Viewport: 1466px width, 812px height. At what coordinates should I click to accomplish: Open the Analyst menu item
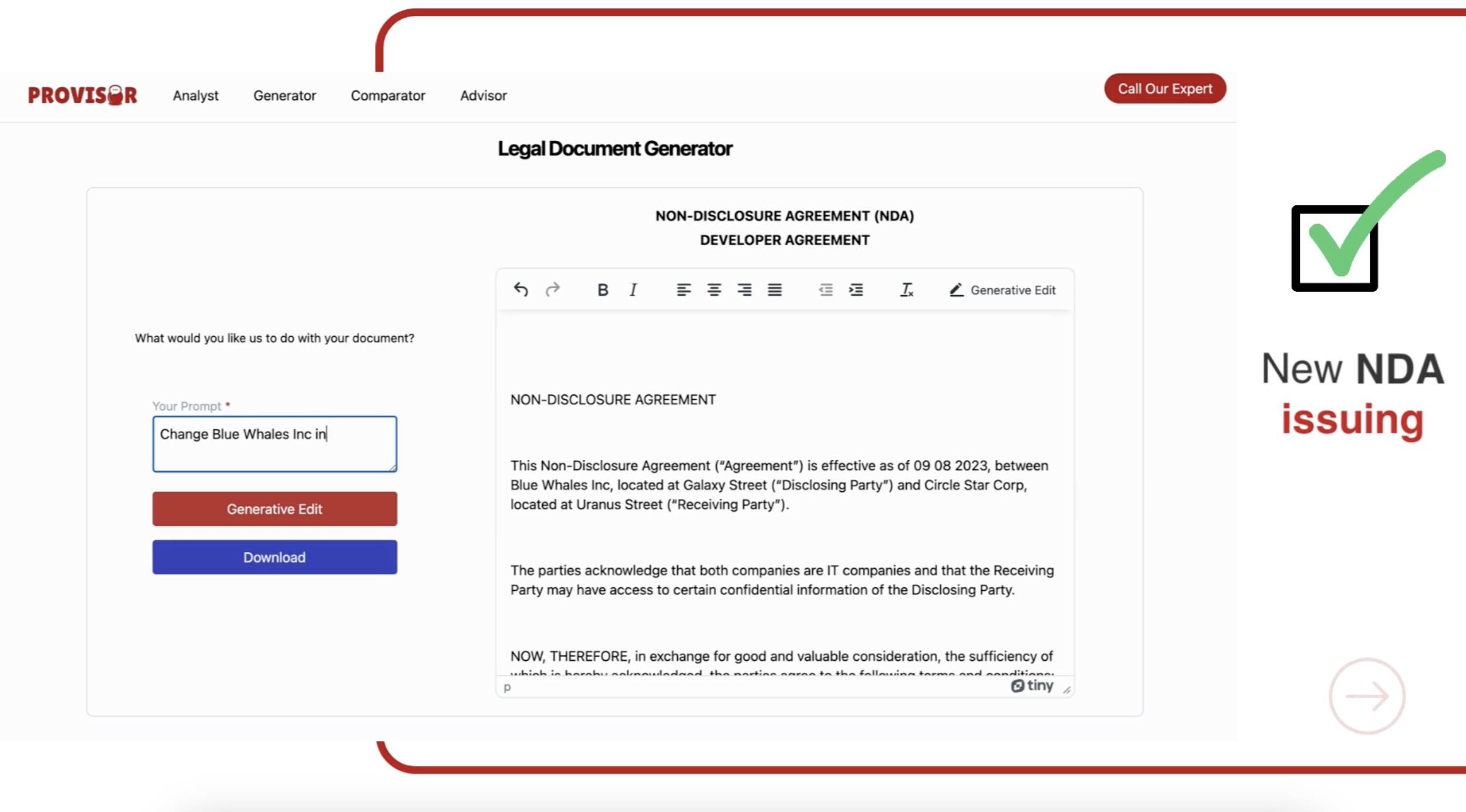point(195,96)
